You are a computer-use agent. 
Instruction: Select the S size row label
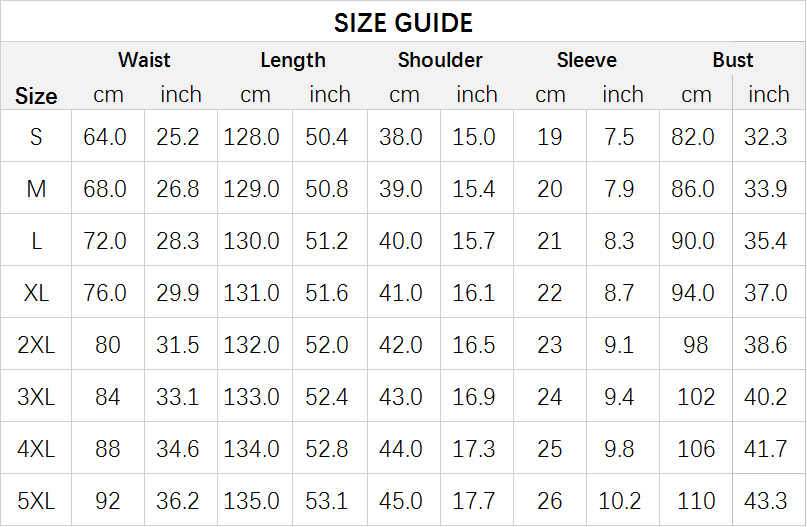[x=36, y=137]
